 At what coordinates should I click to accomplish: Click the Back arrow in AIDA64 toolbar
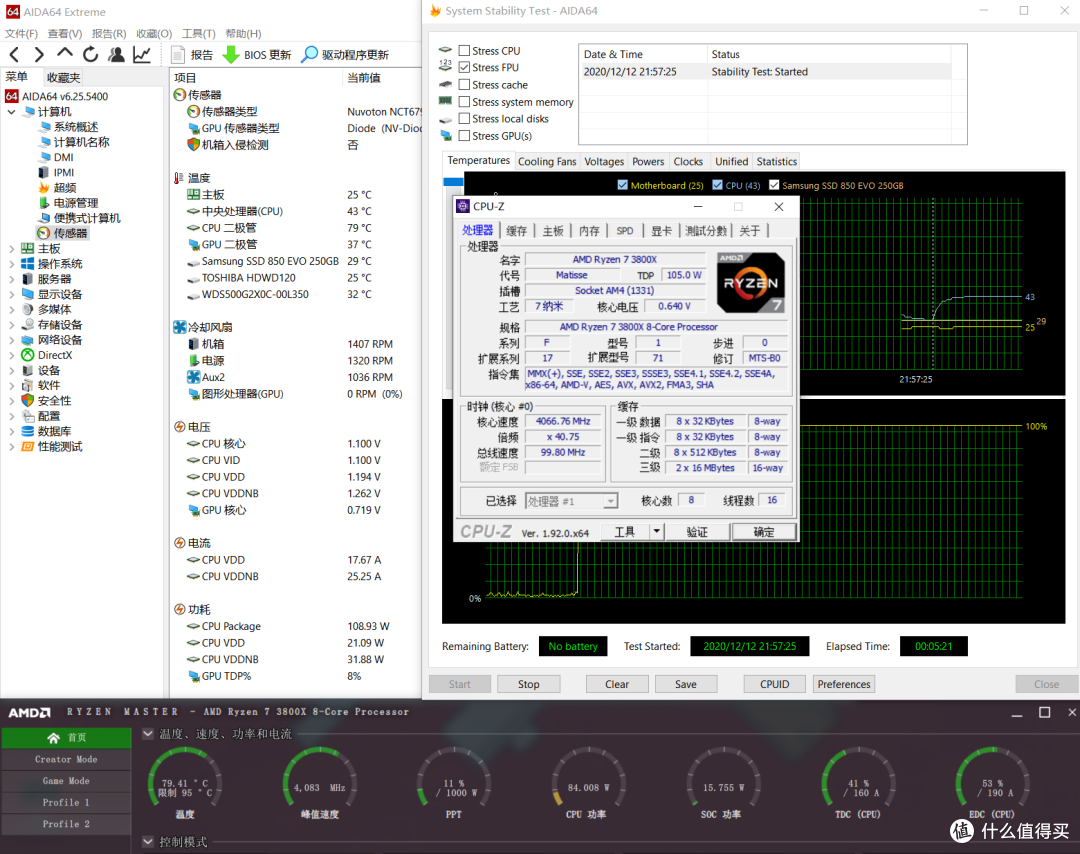coord(14,54)
